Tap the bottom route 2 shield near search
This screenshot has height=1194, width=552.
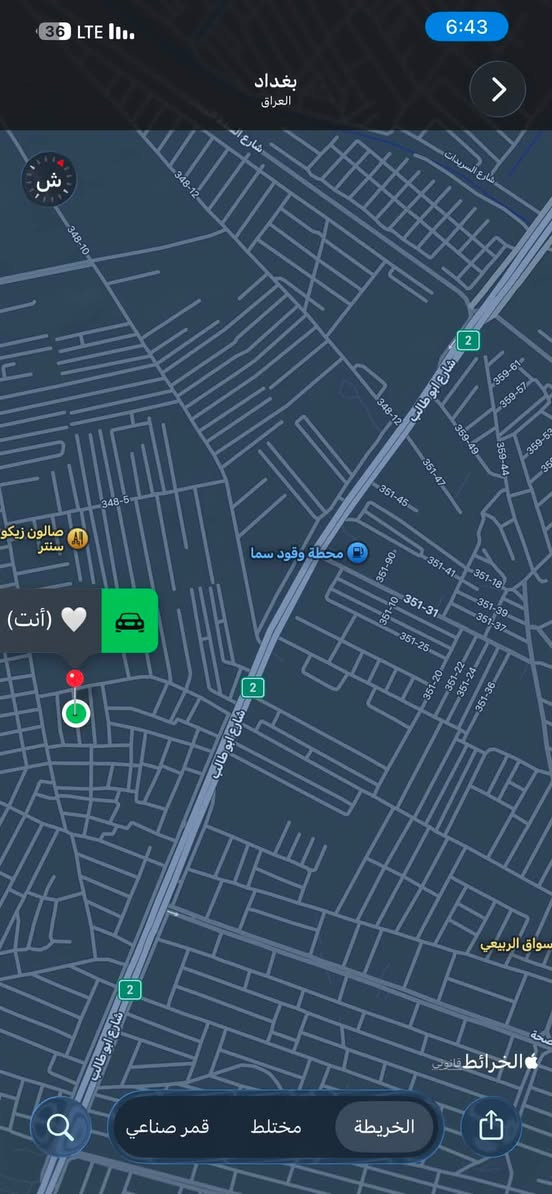[130, 989]
